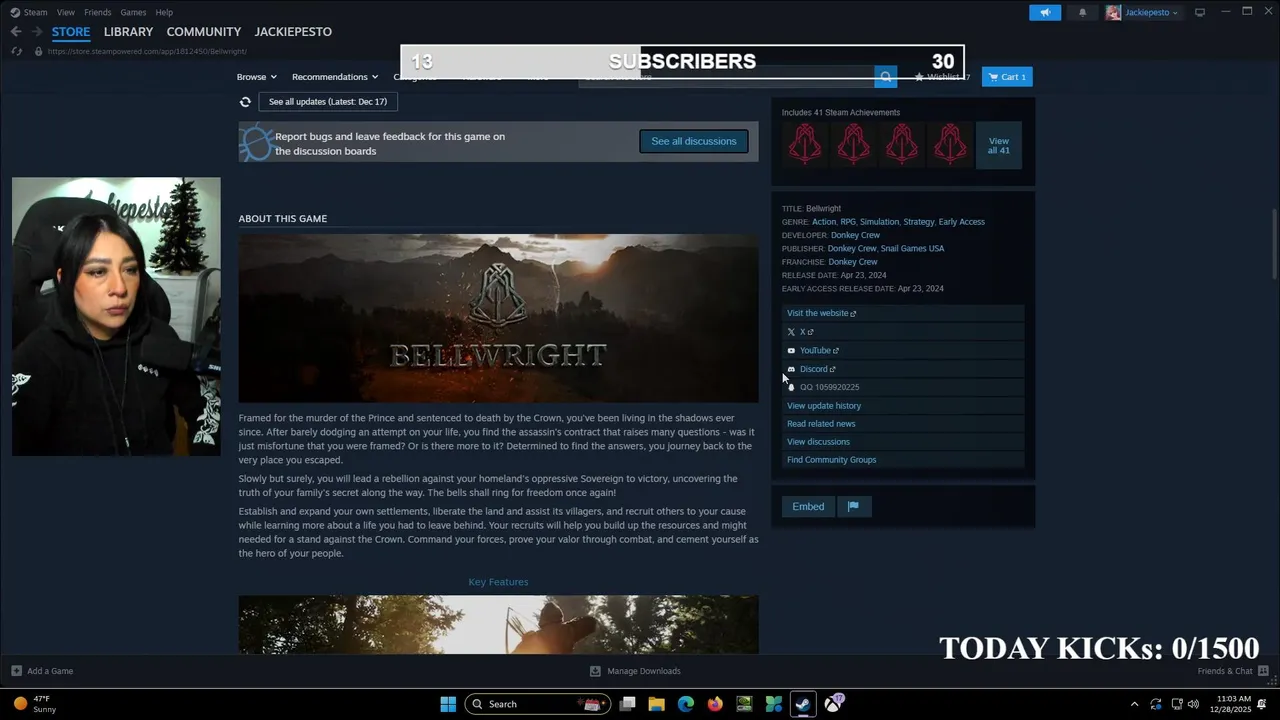Open the Friends menu
This screenshot has width=1280, height=720.
98,12
